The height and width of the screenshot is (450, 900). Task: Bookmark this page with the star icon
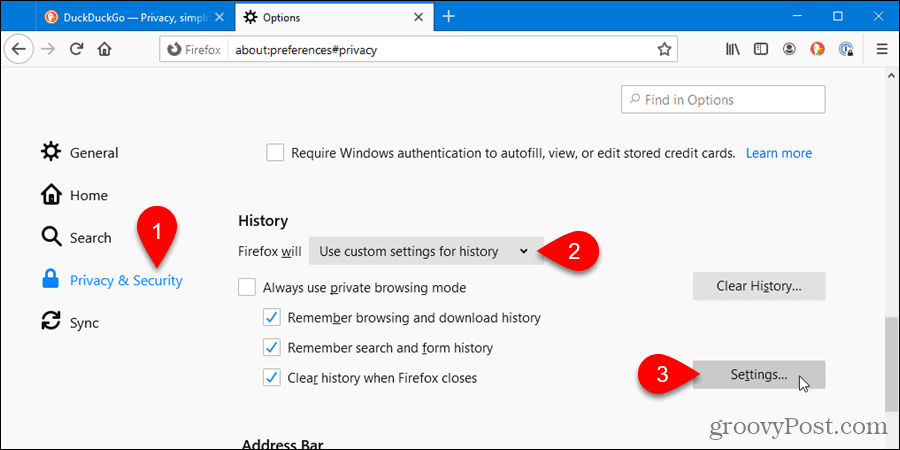pyautogui.click(x=664, y=49)
